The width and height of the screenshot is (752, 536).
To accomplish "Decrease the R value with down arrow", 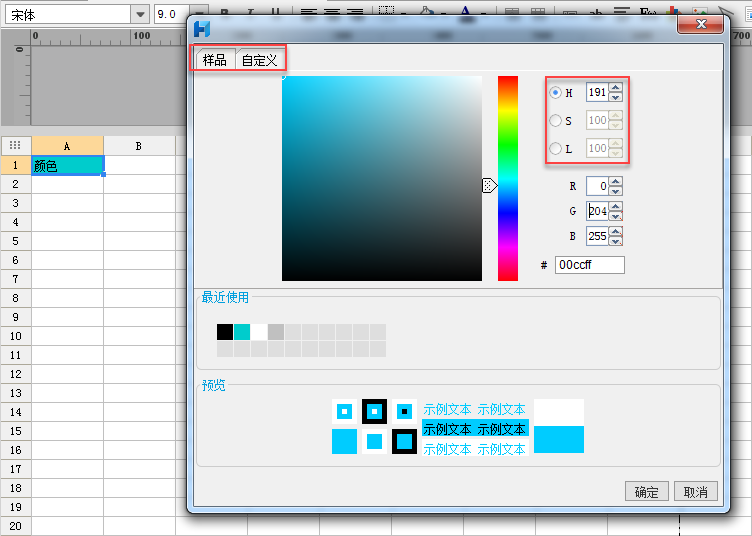I will 616,190.
